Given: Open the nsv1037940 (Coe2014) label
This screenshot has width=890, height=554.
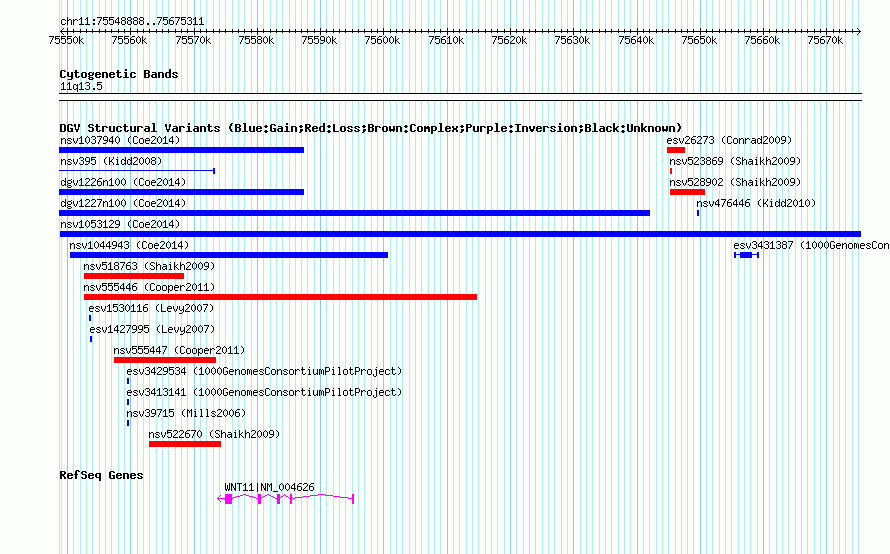Looking at the screenshot, I should click(120, 140).
